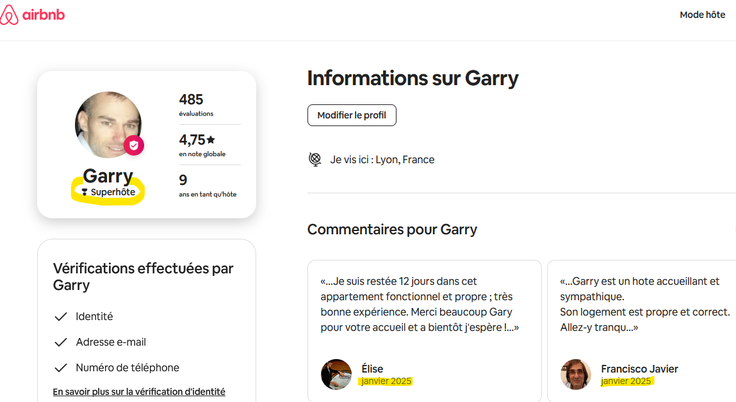Click the 4,75 note globale rating
Image resolution: width=736 pixels, height=402 pixels.
click(x=202, y=145)
